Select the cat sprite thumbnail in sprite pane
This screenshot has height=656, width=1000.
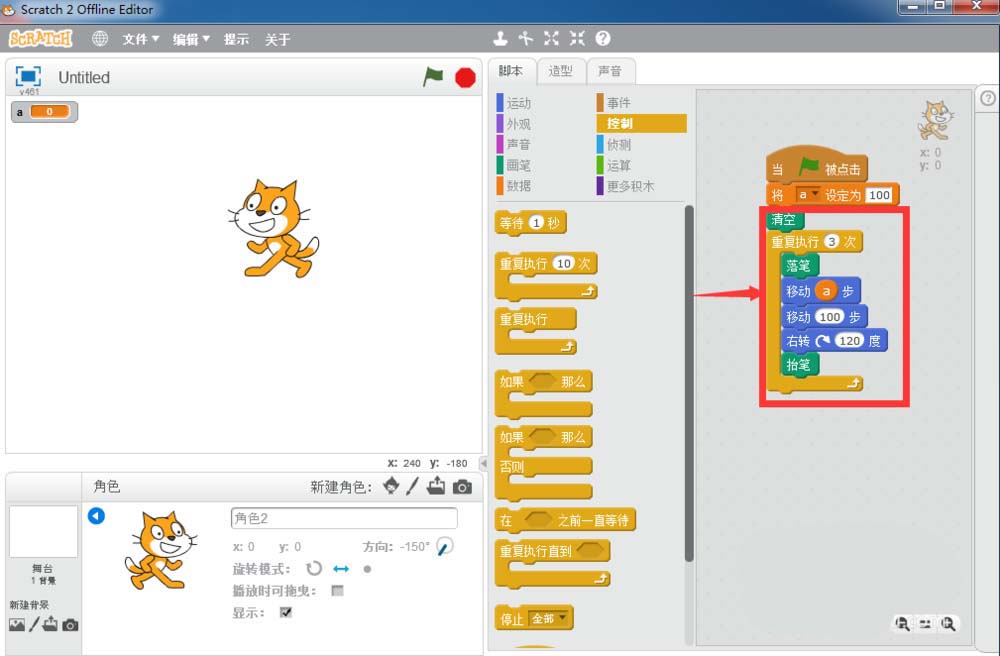[159, 550]
